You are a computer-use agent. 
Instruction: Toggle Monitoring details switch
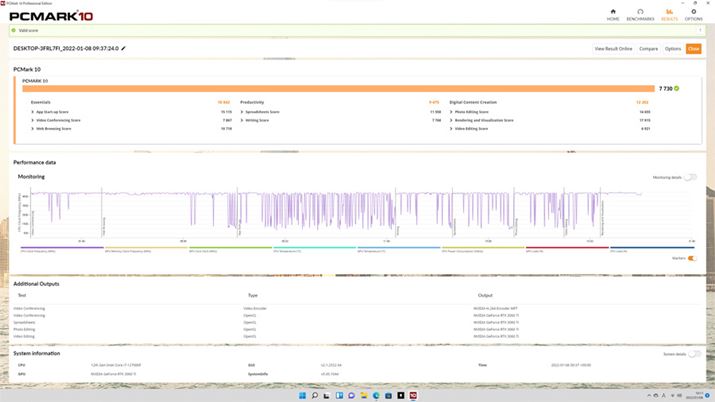[690, 177]
